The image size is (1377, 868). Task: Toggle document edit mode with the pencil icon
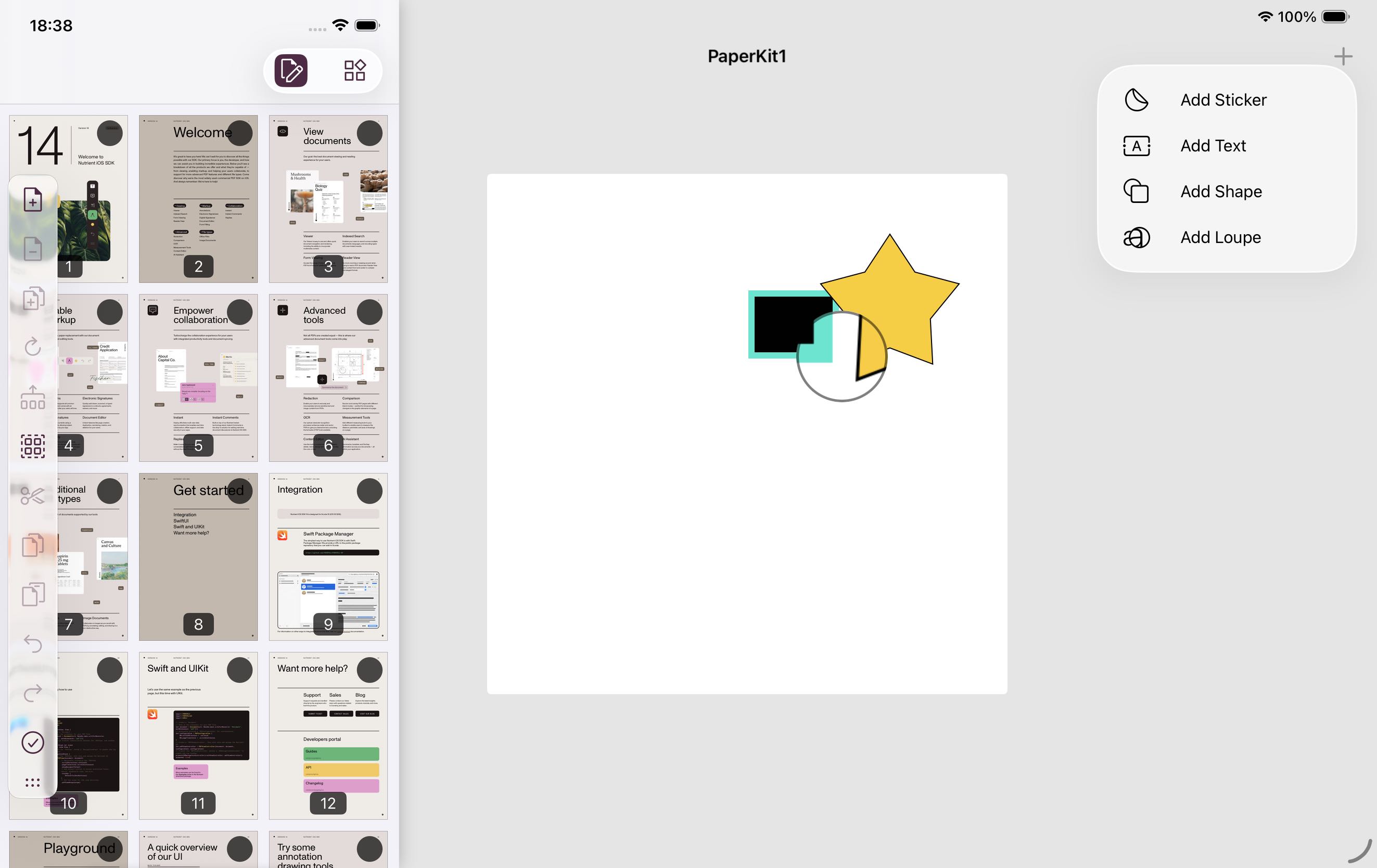(290, 70)
